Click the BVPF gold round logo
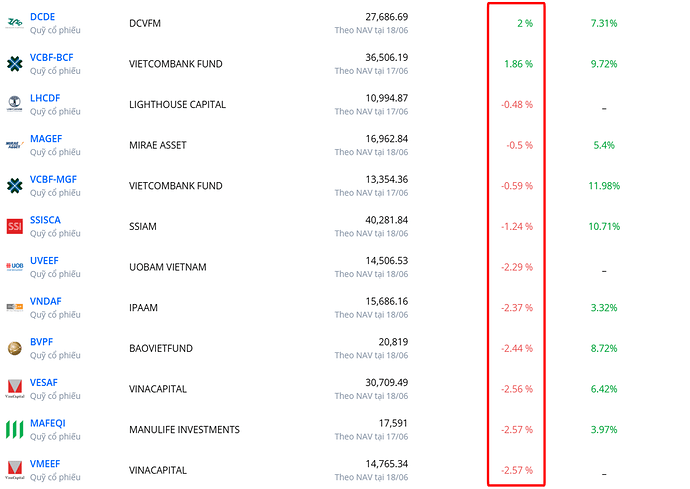Screen dimensions: 690x489 coord(14,348)
